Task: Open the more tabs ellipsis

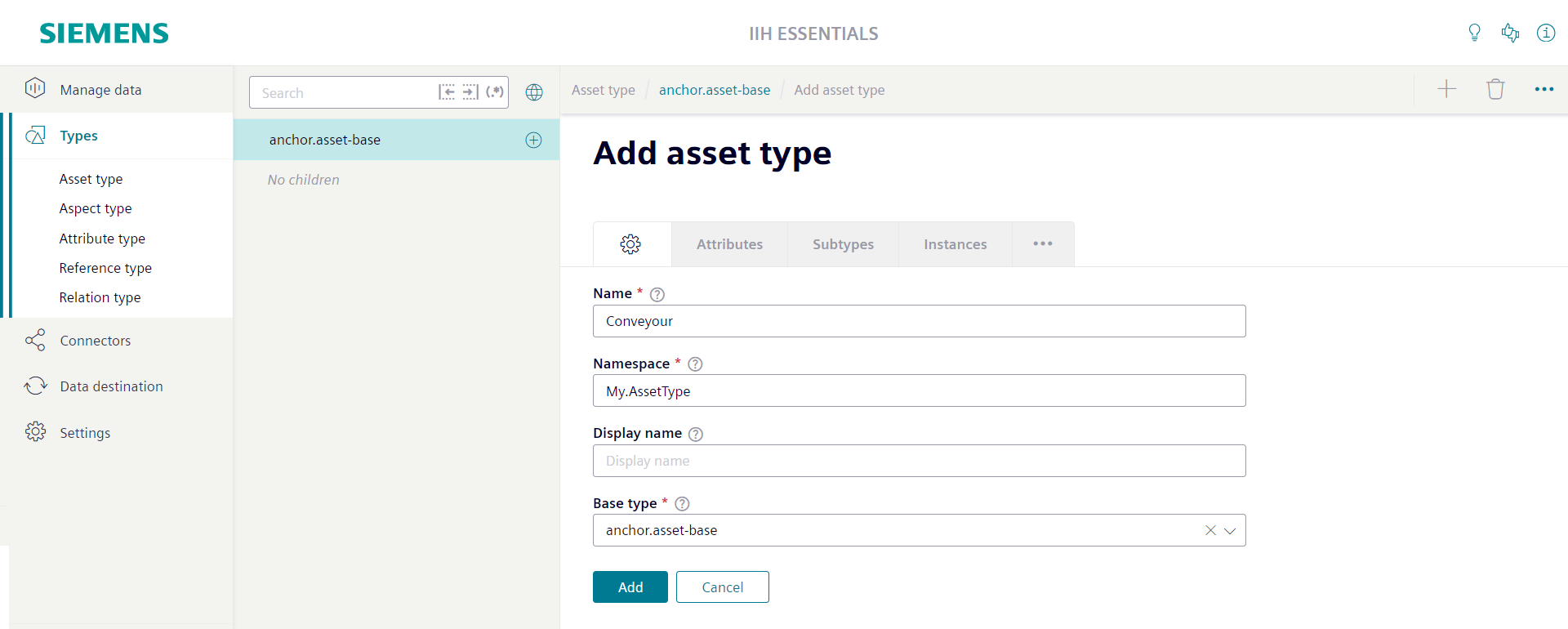Action: [1043, 244]
